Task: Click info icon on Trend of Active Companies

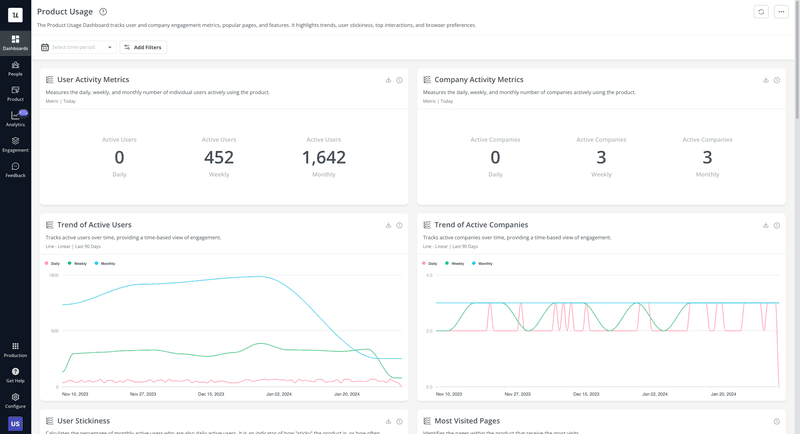Action: pos(777,225)
